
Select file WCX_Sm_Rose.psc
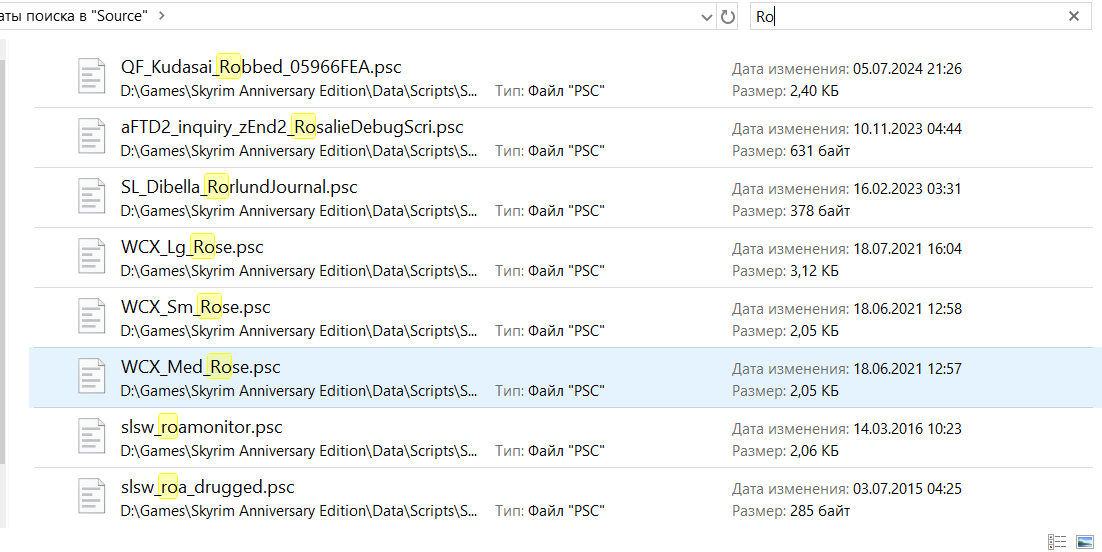[x=195, y=307]
